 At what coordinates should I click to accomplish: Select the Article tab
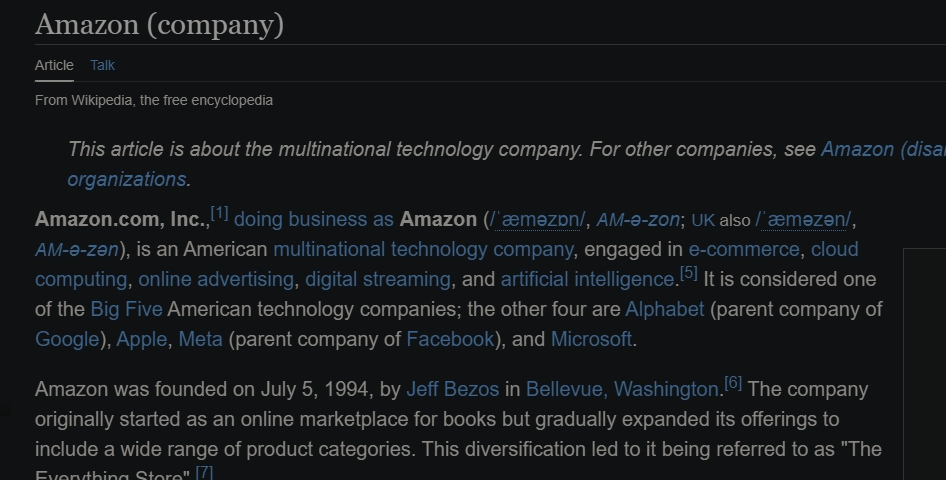54,65
